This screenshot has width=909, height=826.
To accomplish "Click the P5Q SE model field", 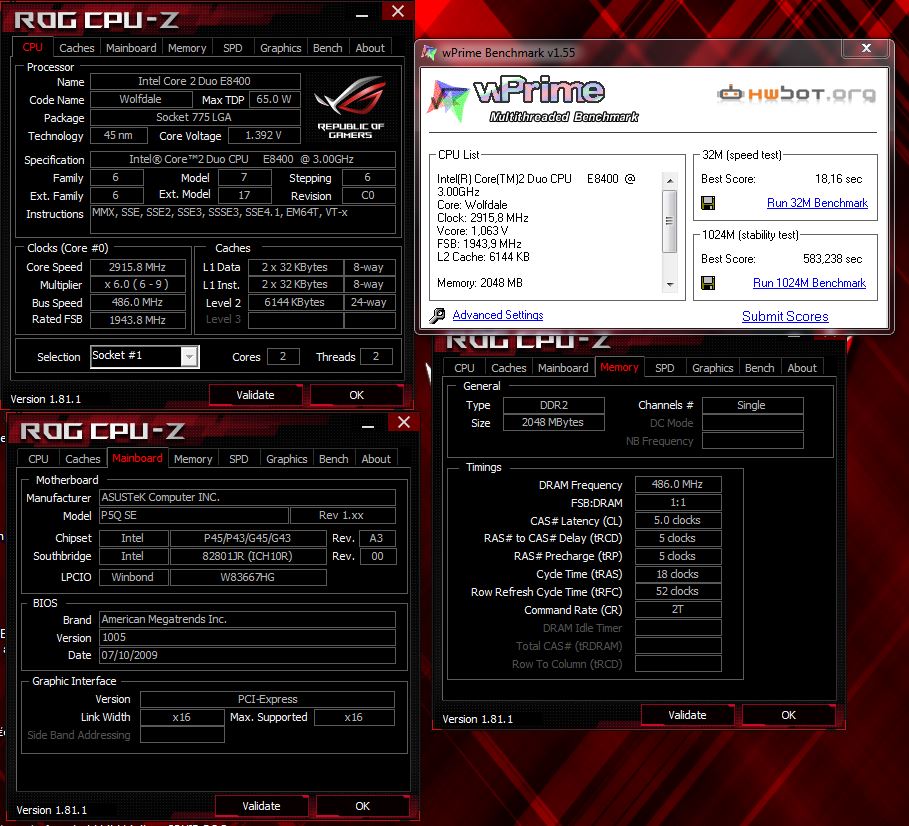I will [194, 515].
